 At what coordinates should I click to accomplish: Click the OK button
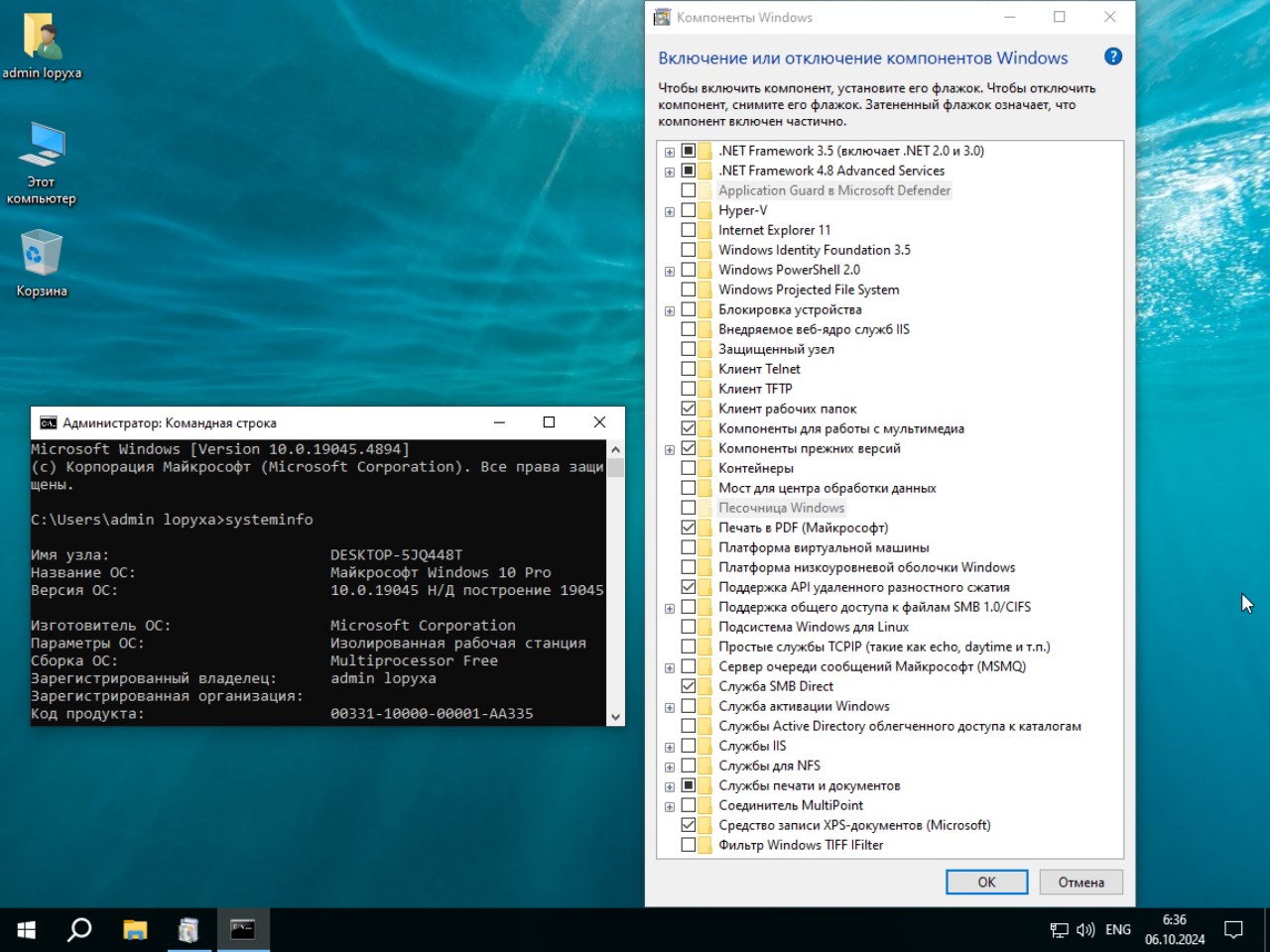pos(986,882)
